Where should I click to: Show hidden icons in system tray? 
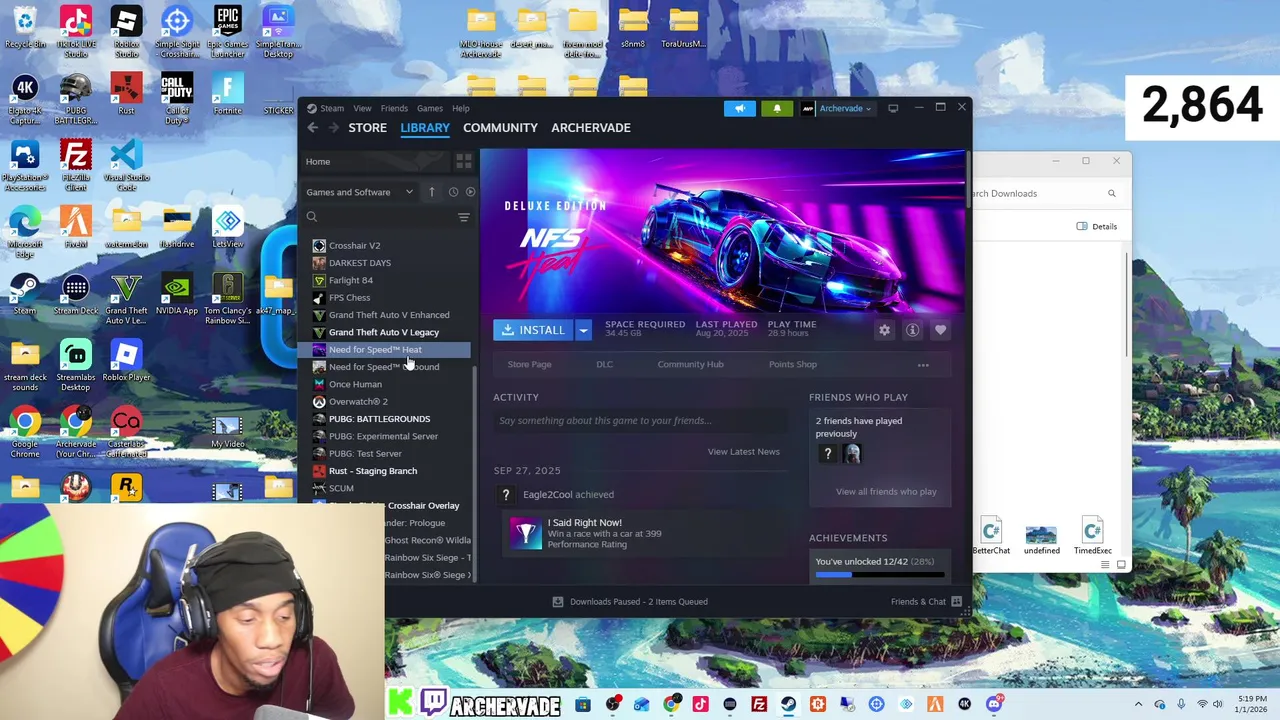(x=1138, y=705)
